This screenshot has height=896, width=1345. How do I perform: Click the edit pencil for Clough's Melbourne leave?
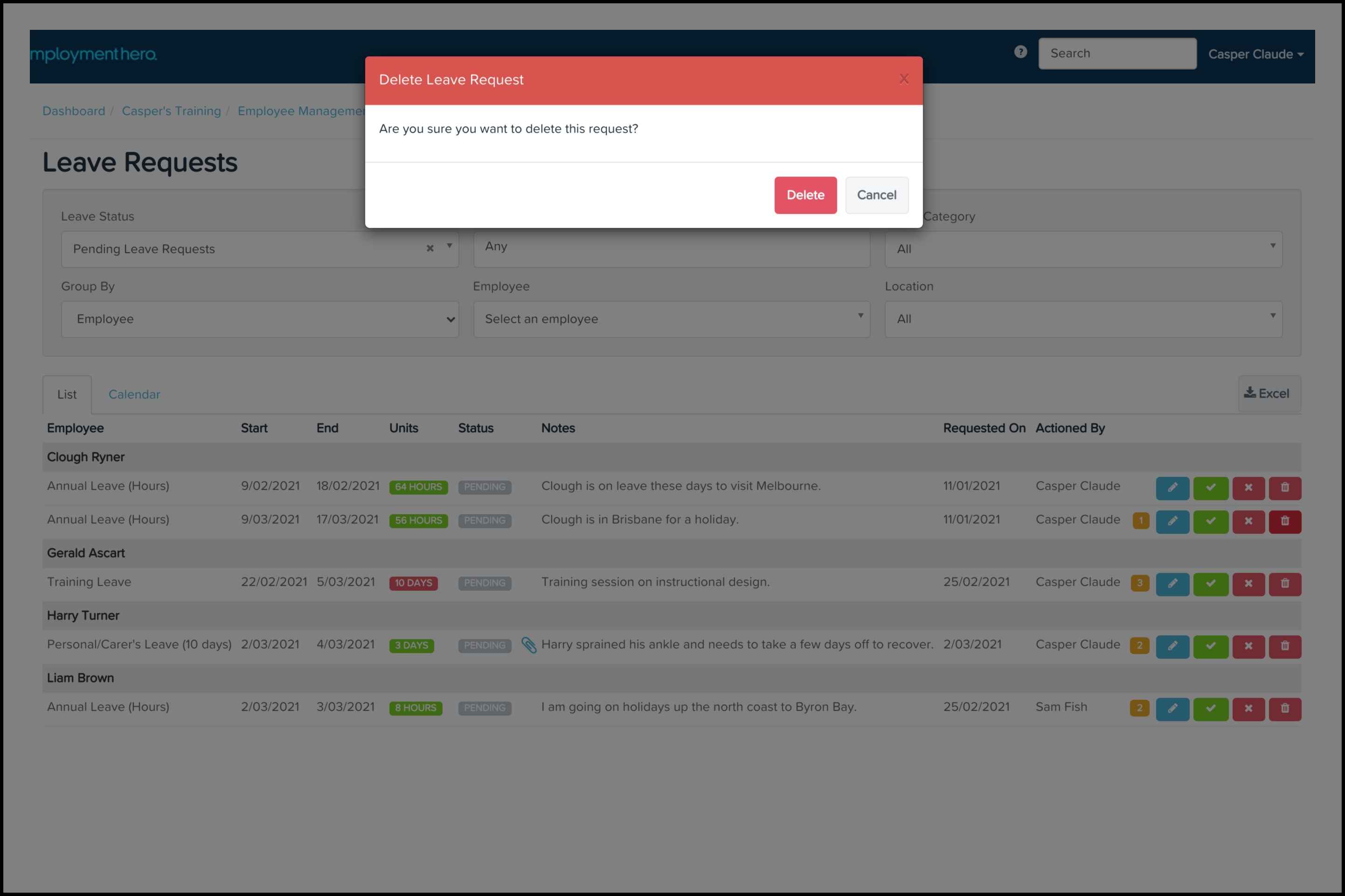(1172, 488)
